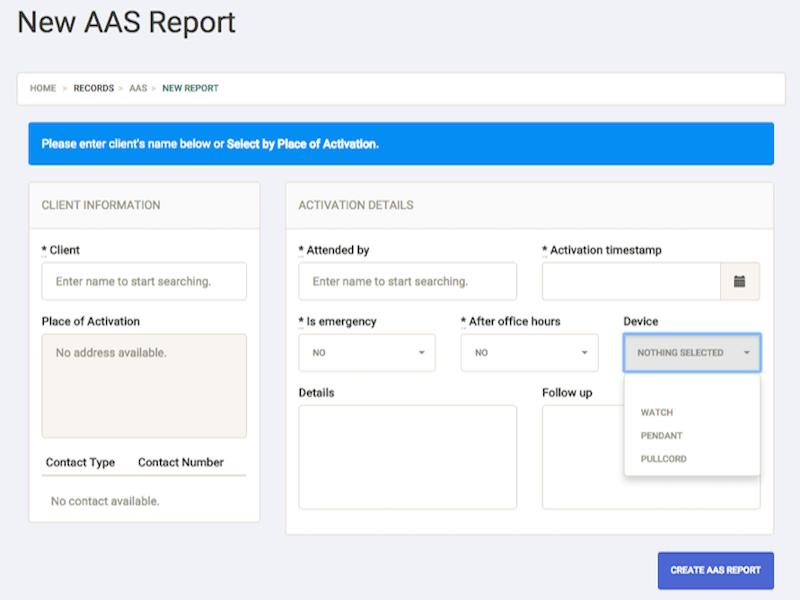This screenshot has height=600, width=800.
Task: Select WATCH from the Device list
Action: point(692,412)
